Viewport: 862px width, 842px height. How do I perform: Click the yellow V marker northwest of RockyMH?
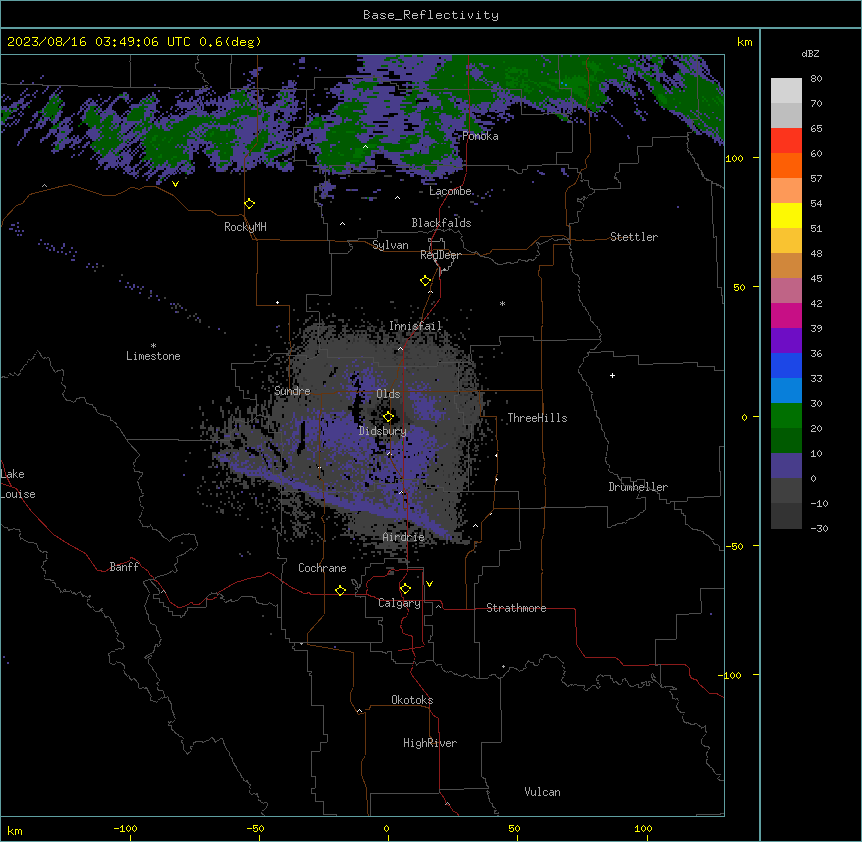tap(175, 184)
